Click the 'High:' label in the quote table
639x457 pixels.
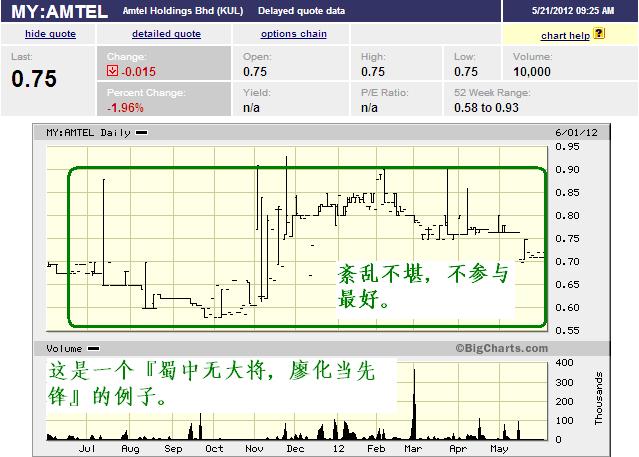pyautogui.click(x=373, y=57)
